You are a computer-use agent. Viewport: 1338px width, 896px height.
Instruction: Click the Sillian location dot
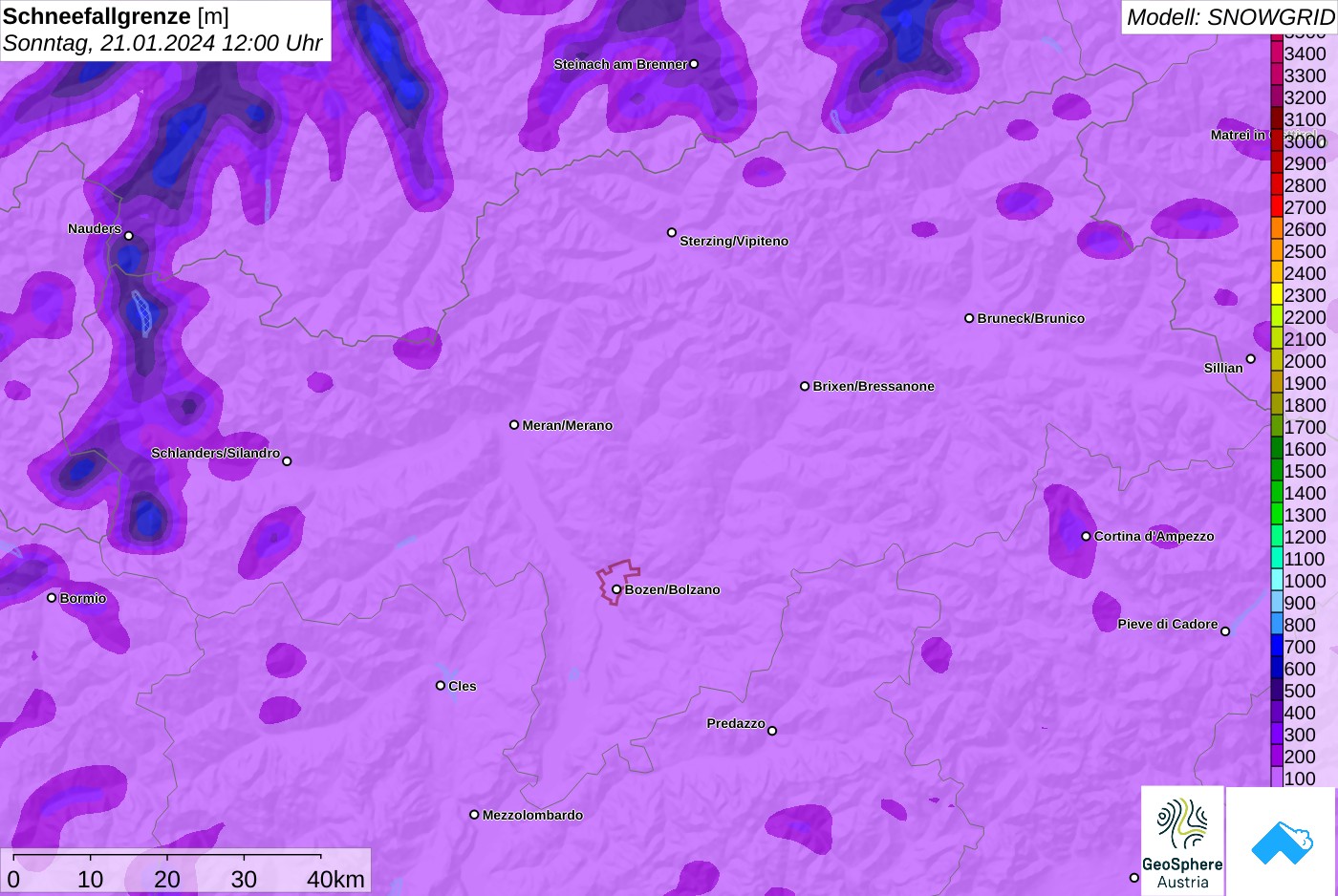tap(1251, 359)
